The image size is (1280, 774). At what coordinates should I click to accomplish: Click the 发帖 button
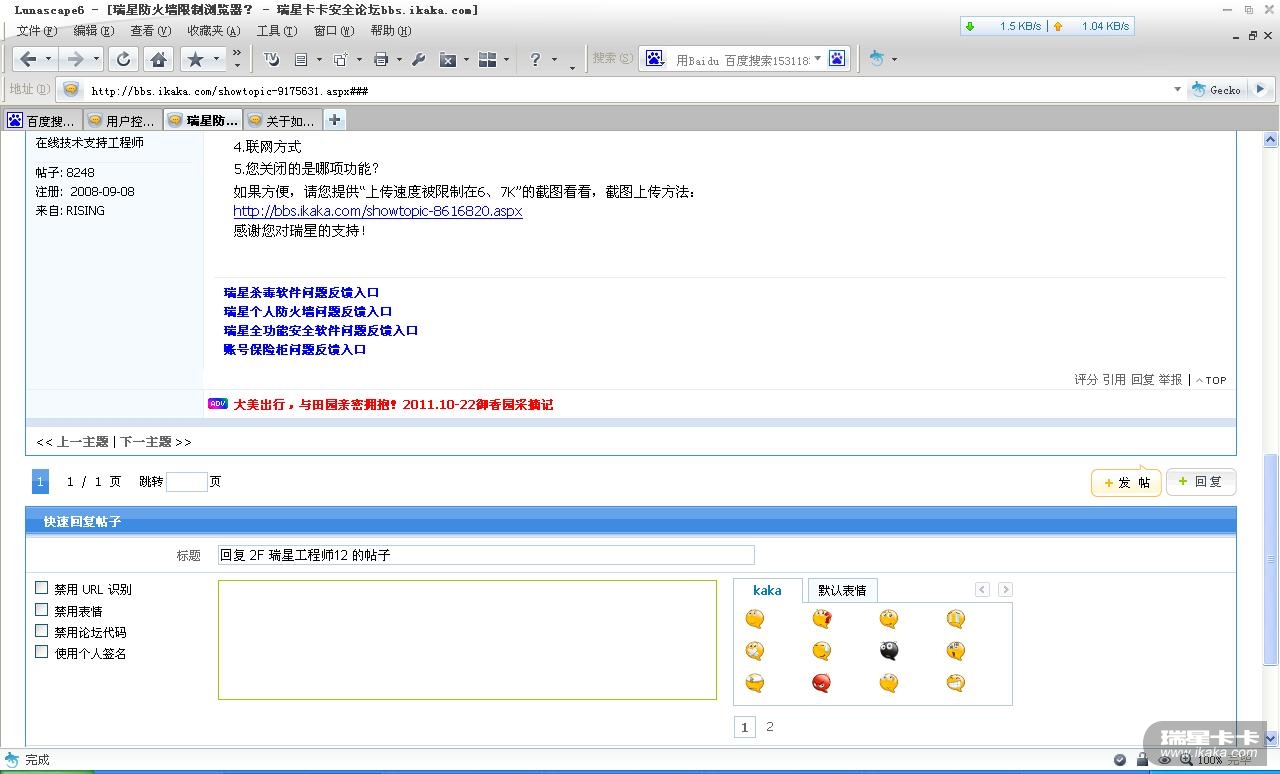coord(1126,482)
